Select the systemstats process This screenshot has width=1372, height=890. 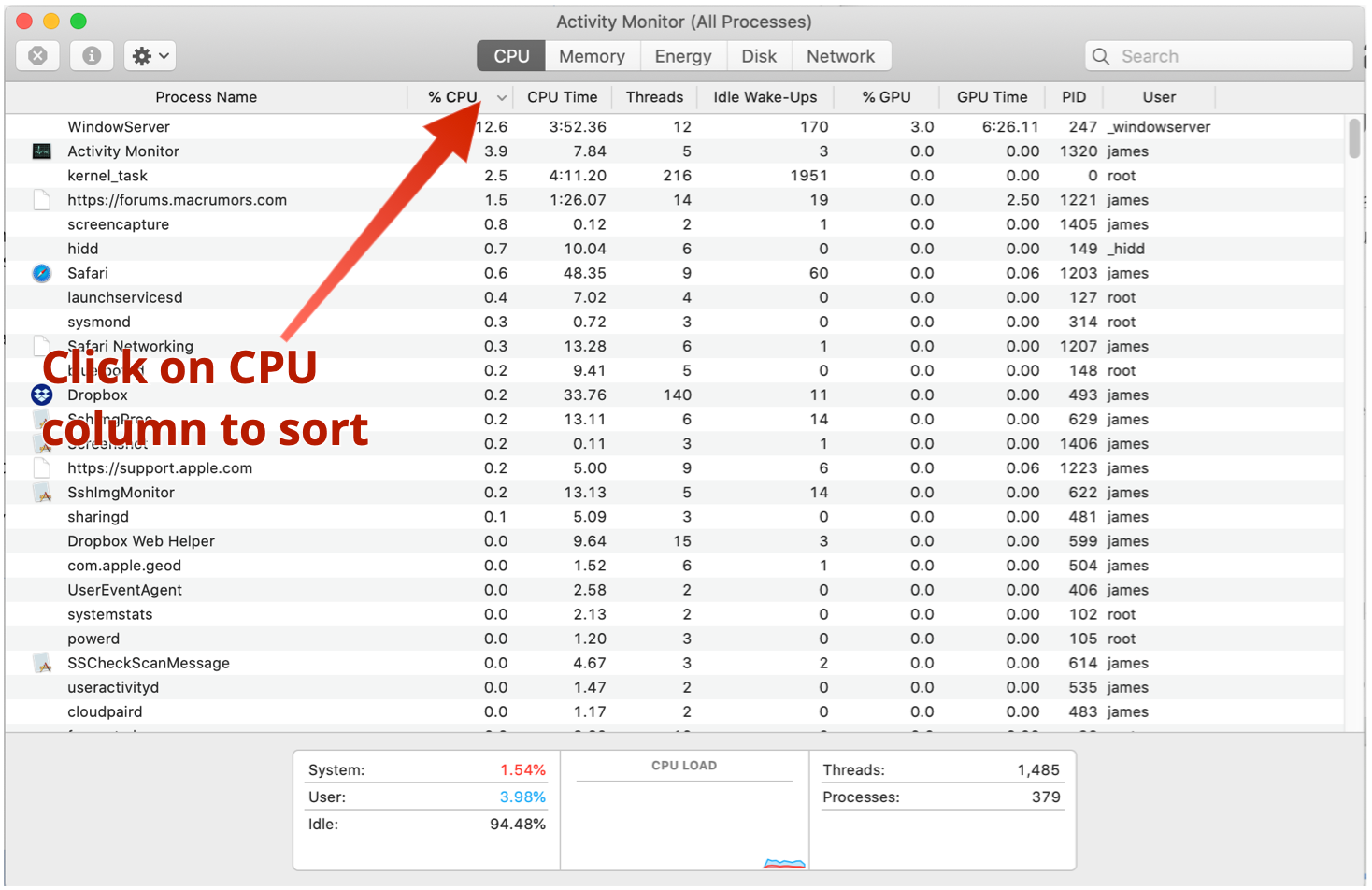[x=109, y=614]
